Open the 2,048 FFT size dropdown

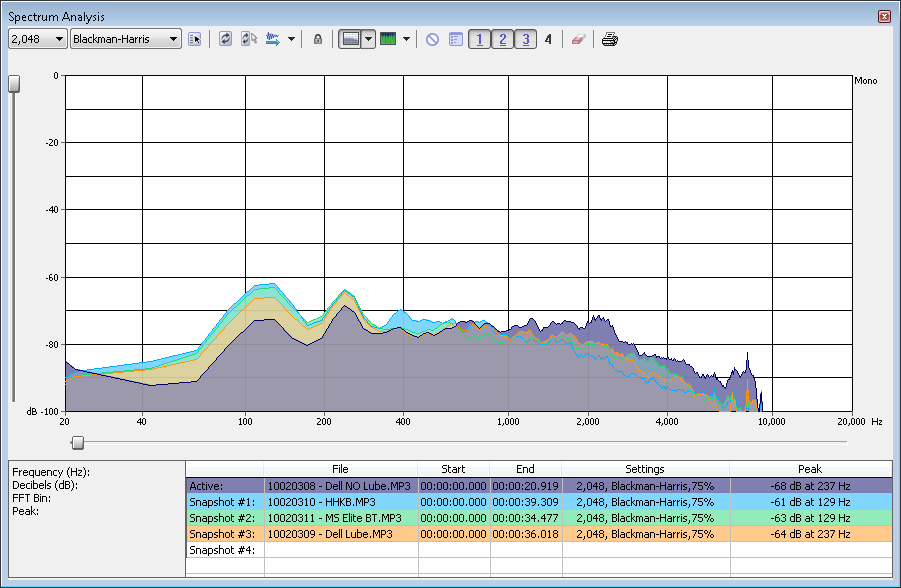pos(38,39)
